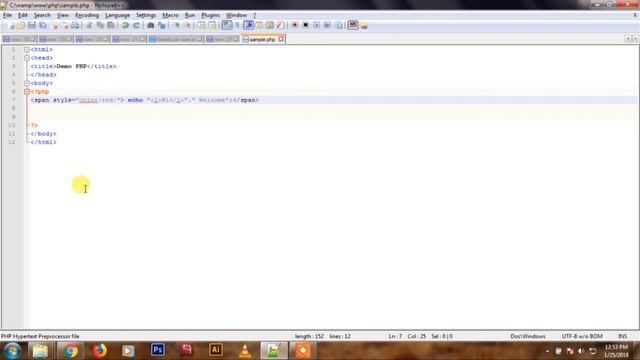
Task: Close the sample.php tab using its X
Action: (281, 39)
